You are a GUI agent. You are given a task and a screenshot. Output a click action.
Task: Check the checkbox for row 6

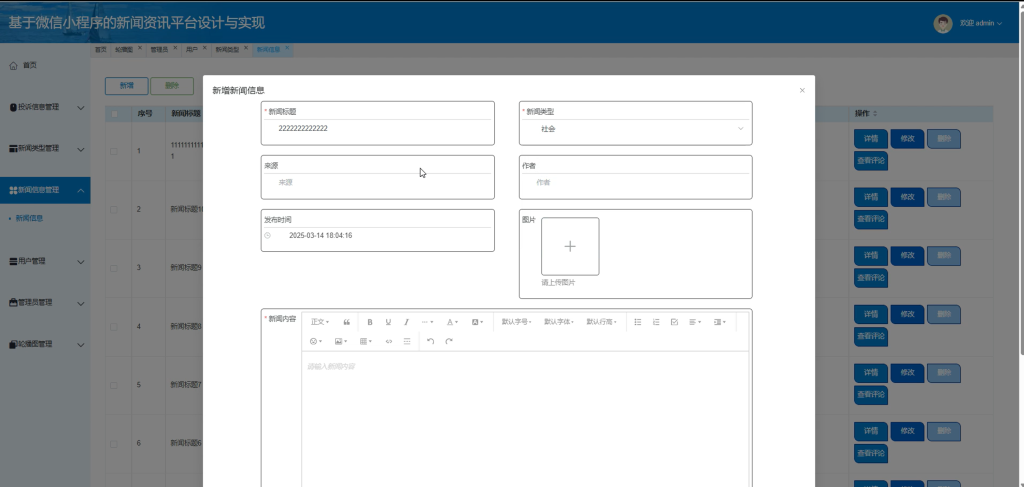(114, 443)
